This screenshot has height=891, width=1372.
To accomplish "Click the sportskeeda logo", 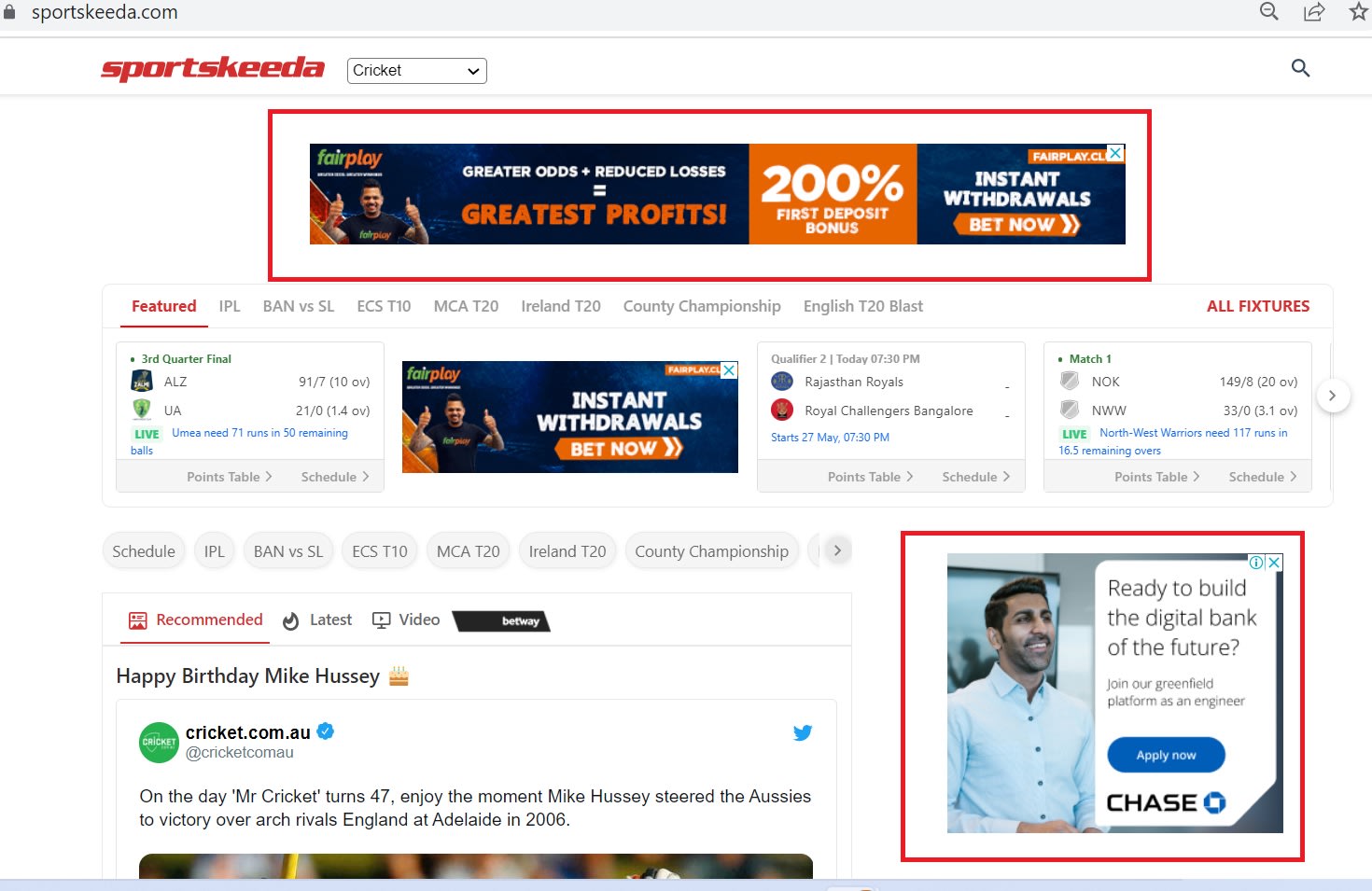I will (x=213, y=67).
